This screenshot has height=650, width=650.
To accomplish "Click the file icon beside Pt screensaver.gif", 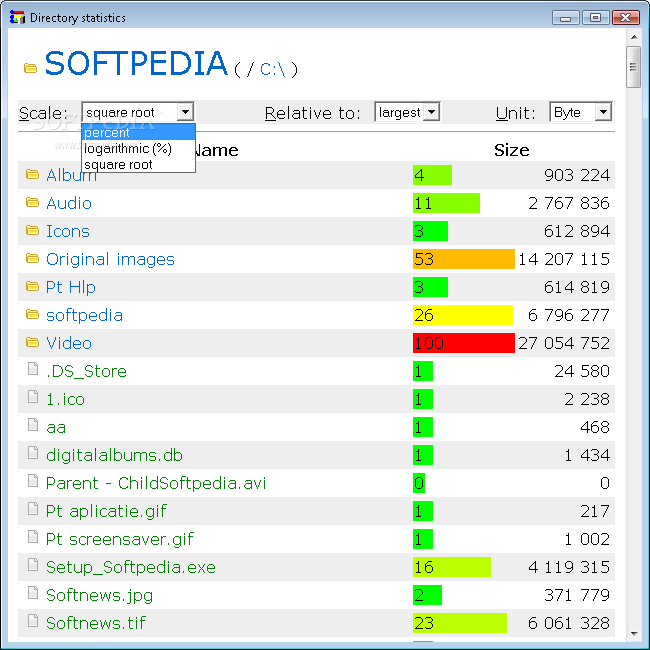I will coord(33,536).
